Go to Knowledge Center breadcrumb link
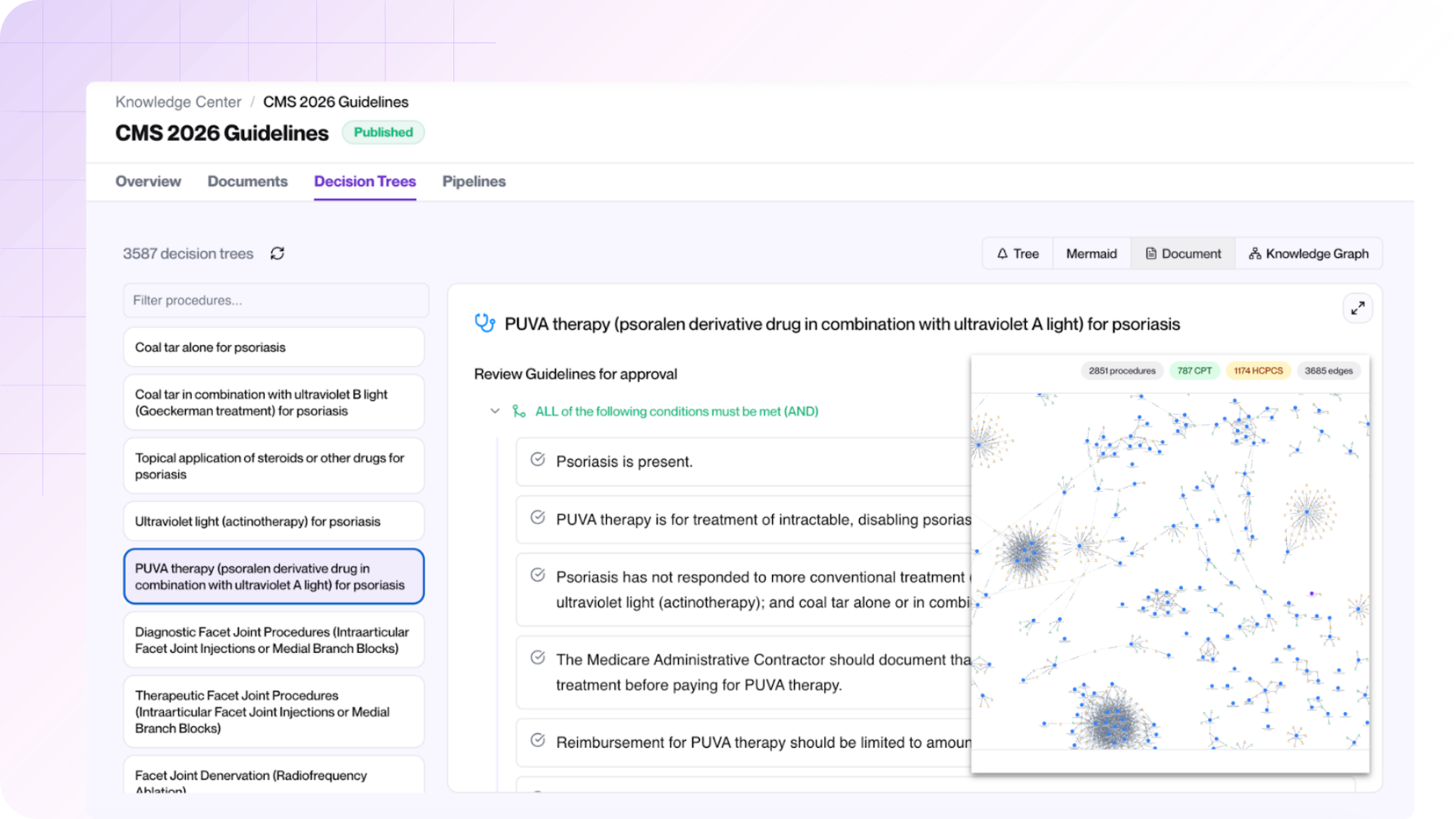Viewport: 1456px width, 819px height. 178,102
